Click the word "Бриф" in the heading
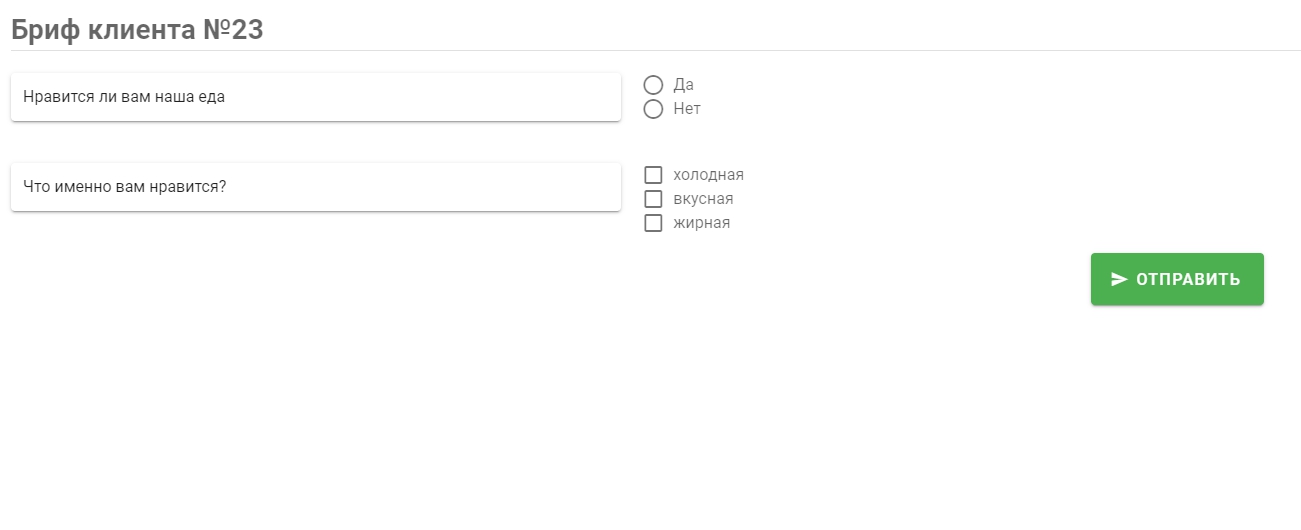 click(46, 30)
